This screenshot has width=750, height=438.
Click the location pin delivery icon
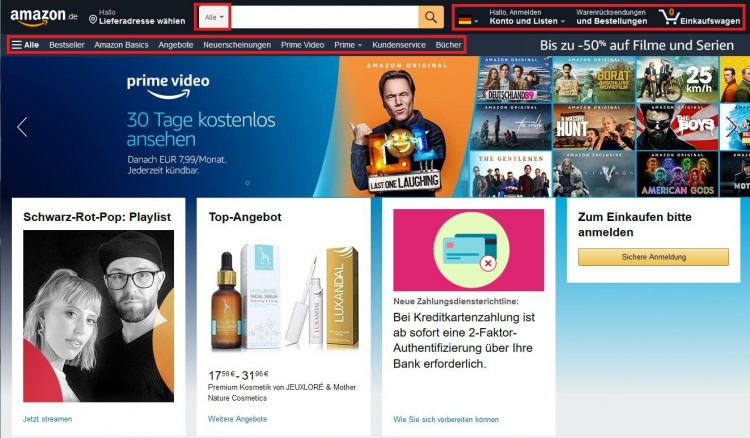(x=93, y=20)
